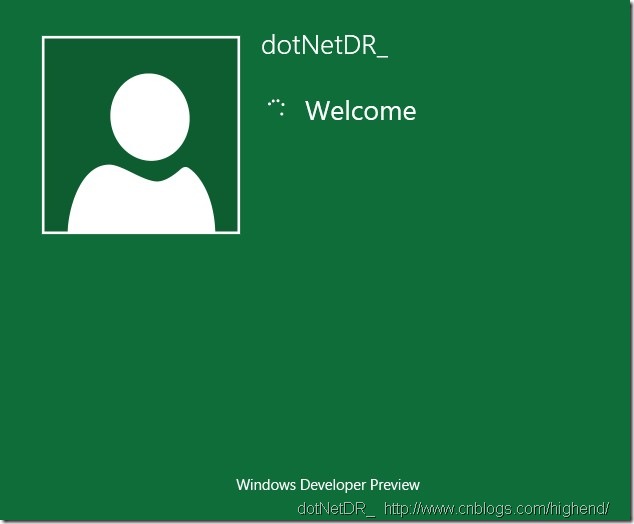
Task: Click the dotNetDR_ watermark at the bottom
Action: tap(336, 509)
